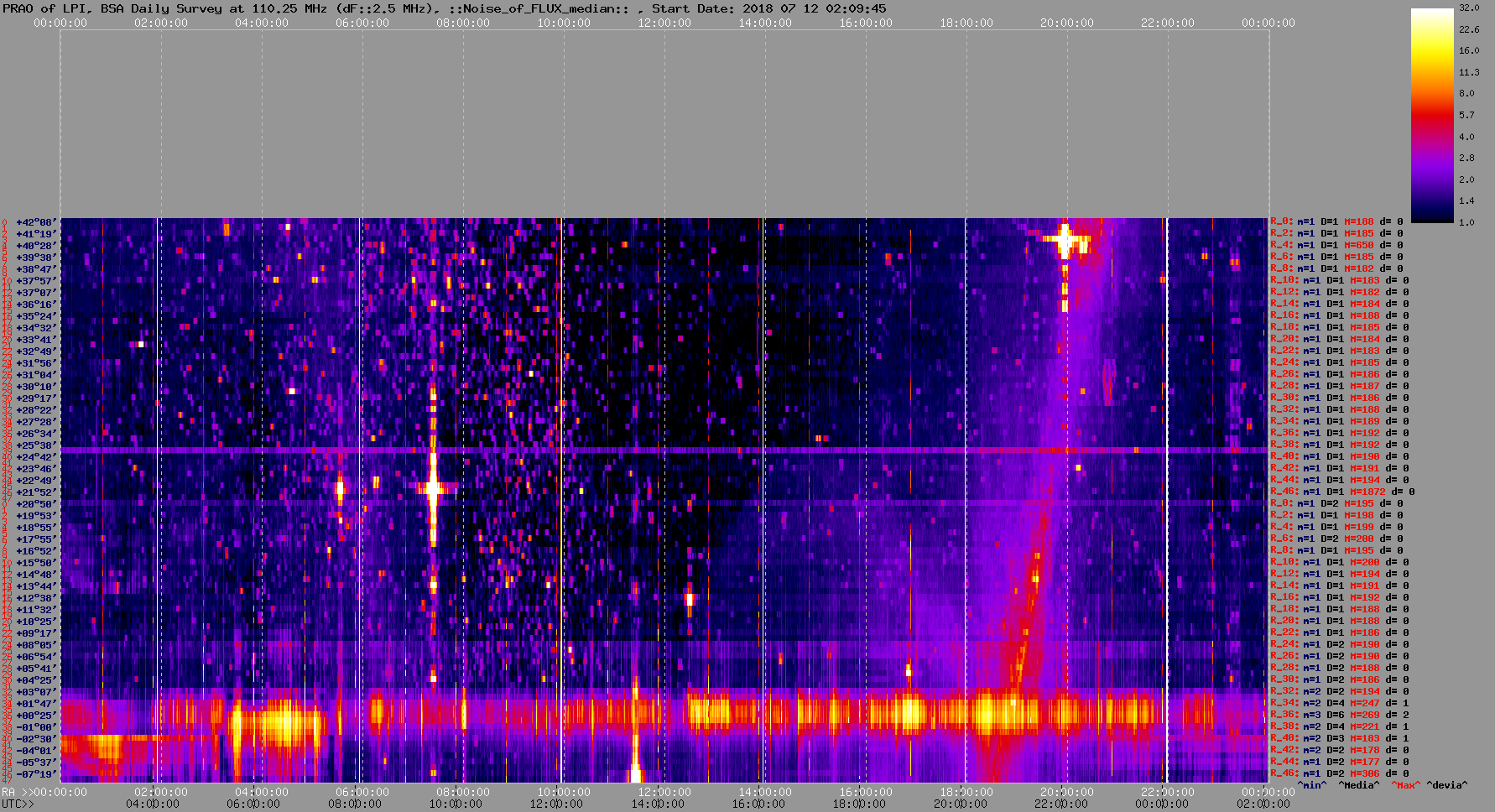Click the 18:00:00 tick on top axis
Viewport: 1495px width, 812px height.
(966, 23)
